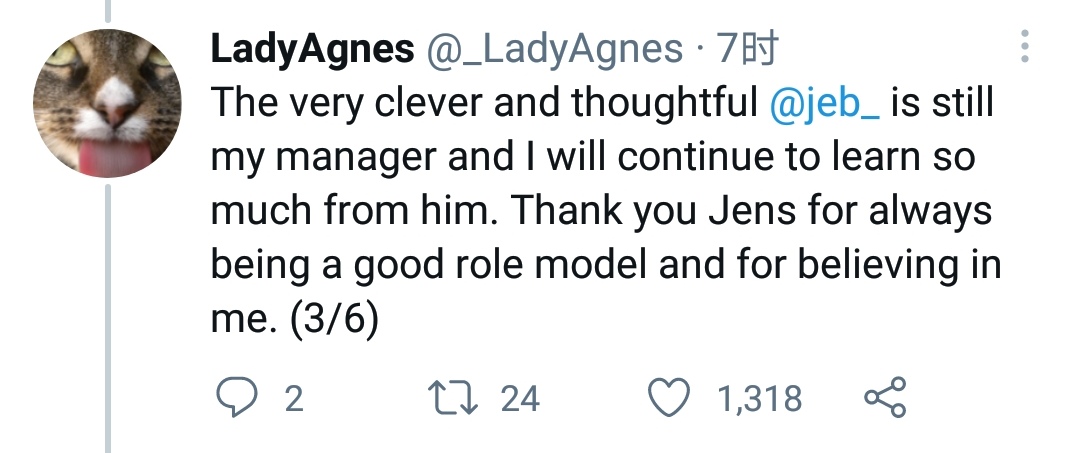Like the tweet with the heart icon

(668, 398)
